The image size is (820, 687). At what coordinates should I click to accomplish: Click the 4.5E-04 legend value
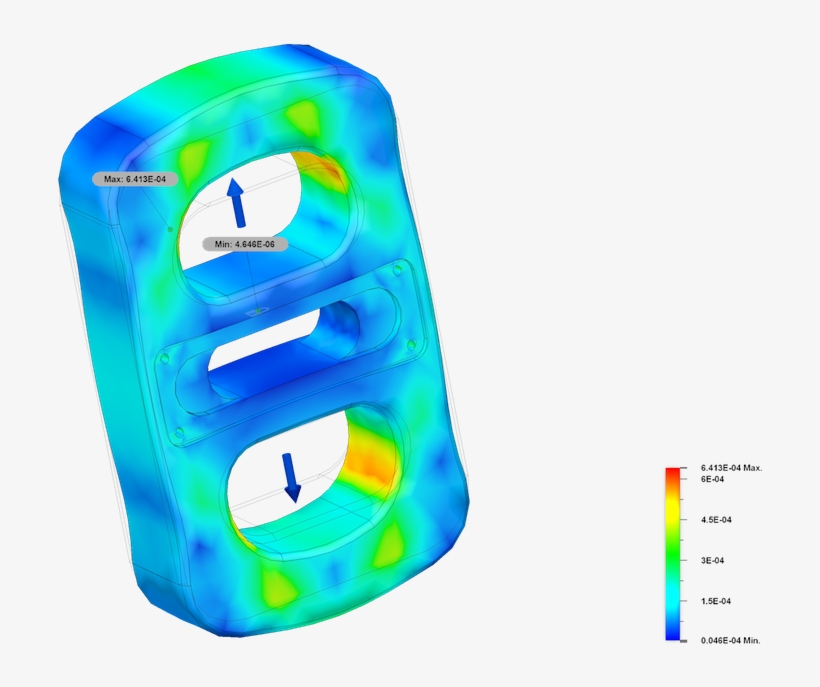718,520
